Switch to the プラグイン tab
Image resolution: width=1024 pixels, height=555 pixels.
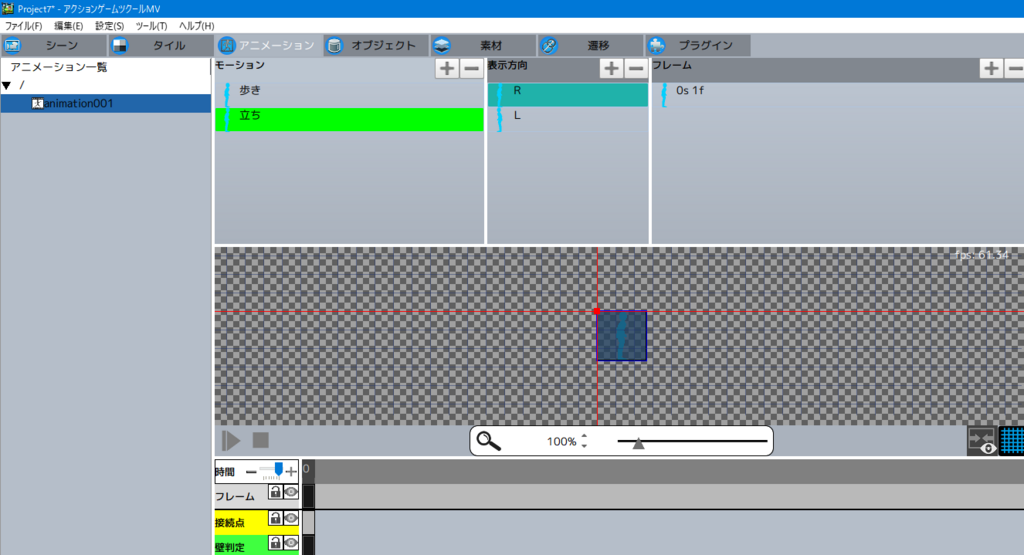pyautogui.click(x=697, y=46)
